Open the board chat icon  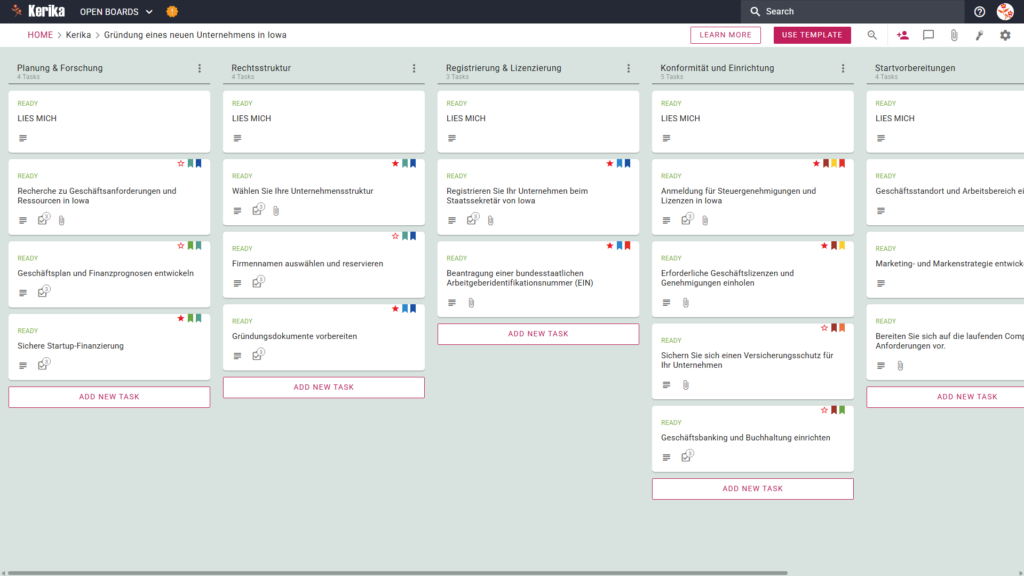pos(928,35)
